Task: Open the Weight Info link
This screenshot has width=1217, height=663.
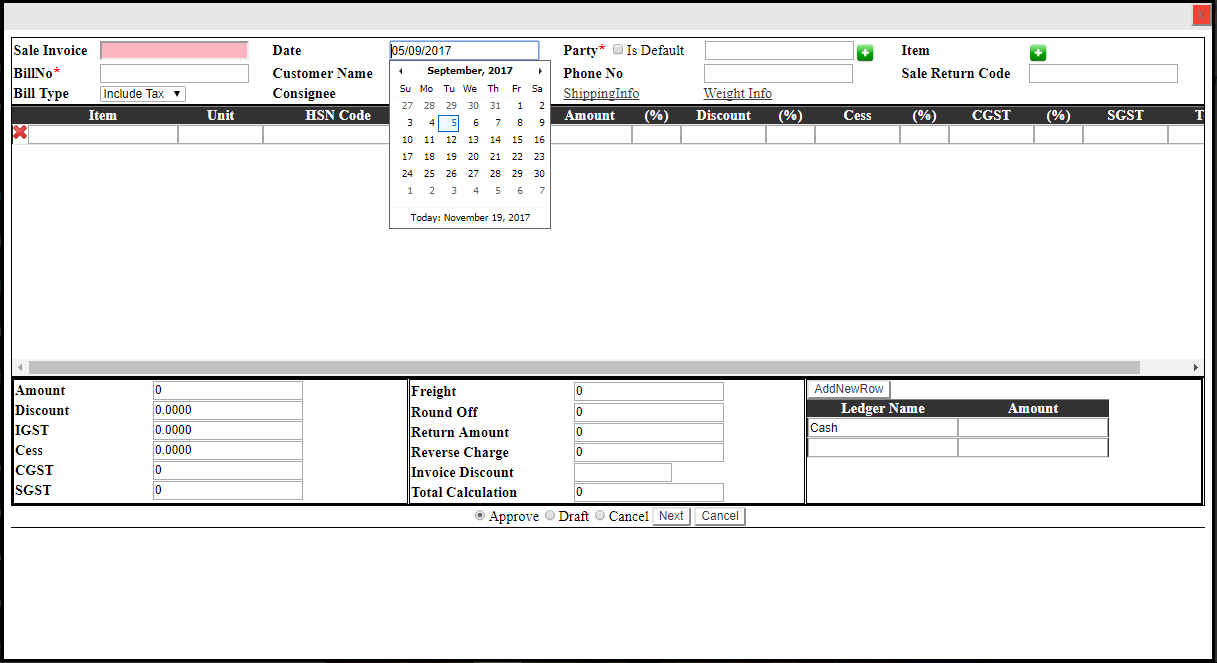Action: click(x=737, y=94)
